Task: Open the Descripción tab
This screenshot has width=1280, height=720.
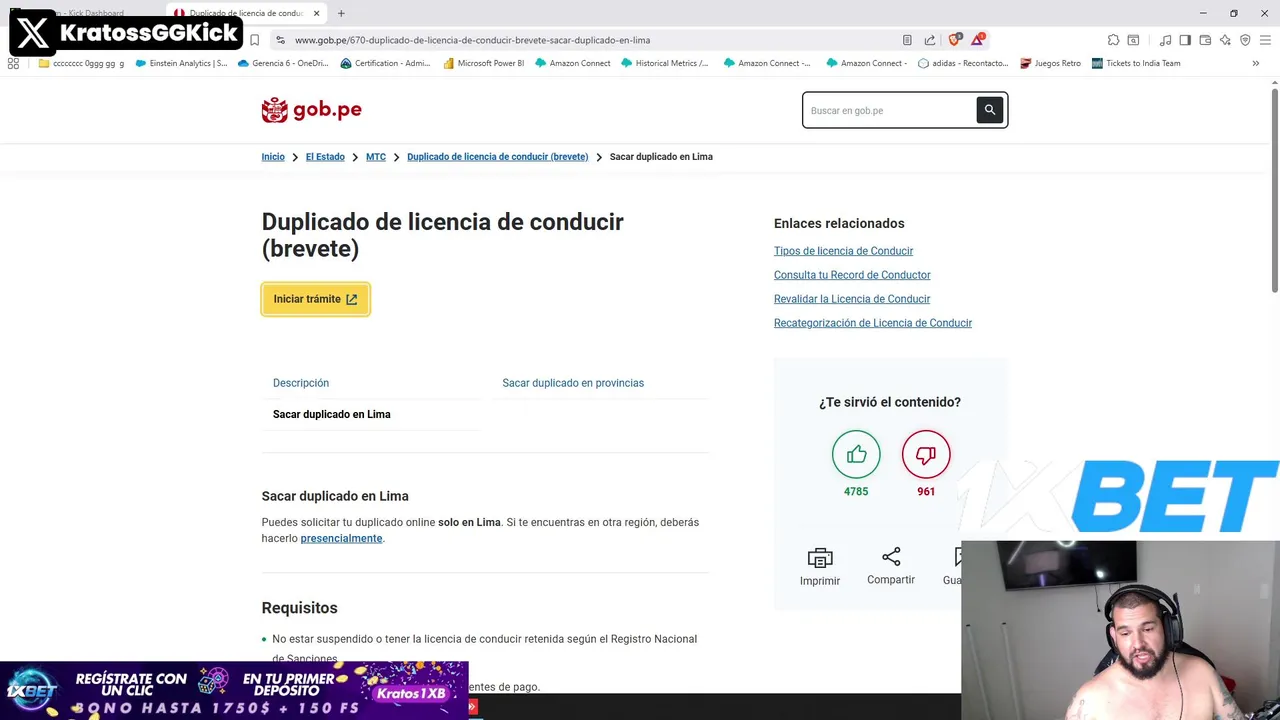Action: tap(301, 383)
